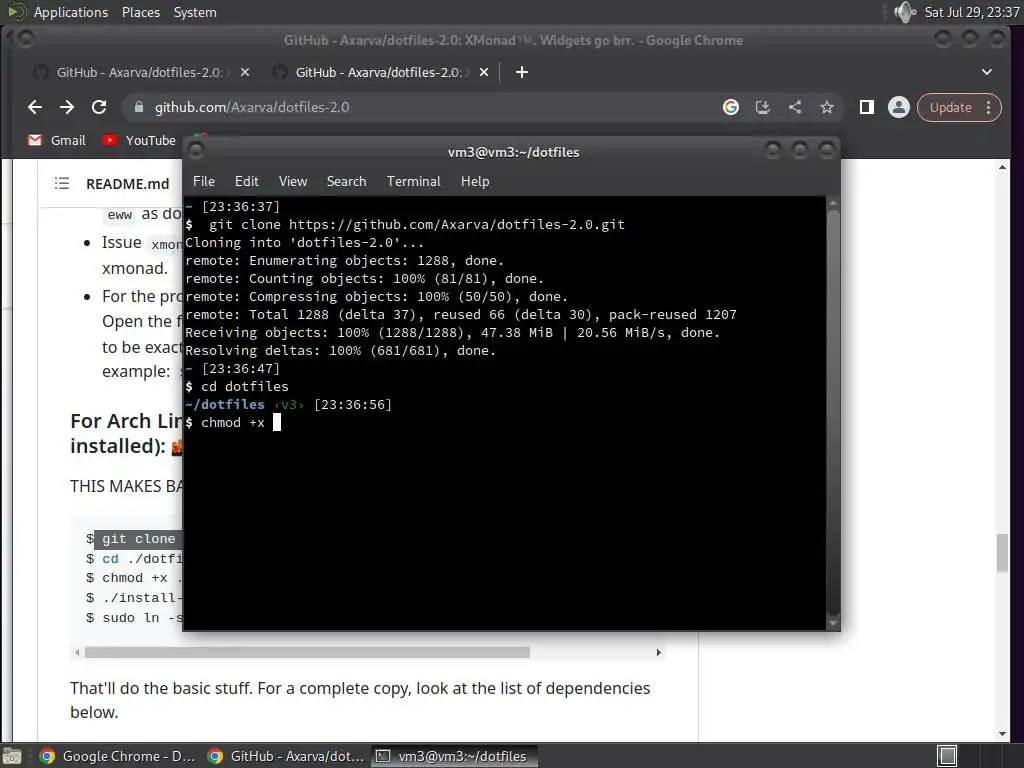The width and height of the screenshot is (1024, 768).
Task: Close the second GitHub dotfiles tab
Action: coord(484,72)
